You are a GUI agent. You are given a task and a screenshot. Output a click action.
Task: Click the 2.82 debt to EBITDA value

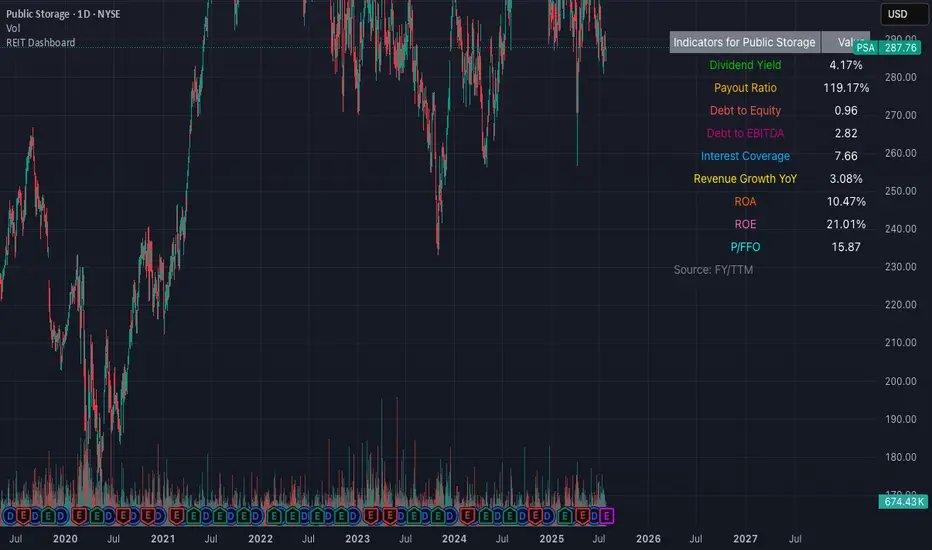(845, 133)
